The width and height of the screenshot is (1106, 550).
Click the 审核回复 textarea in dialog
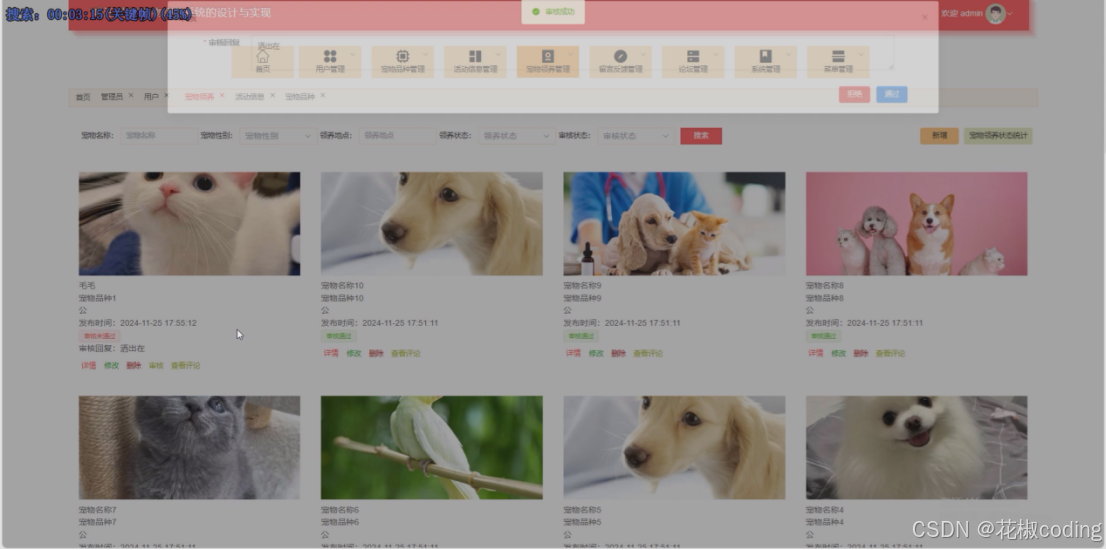pyautogui.click(x=572, y=53)
